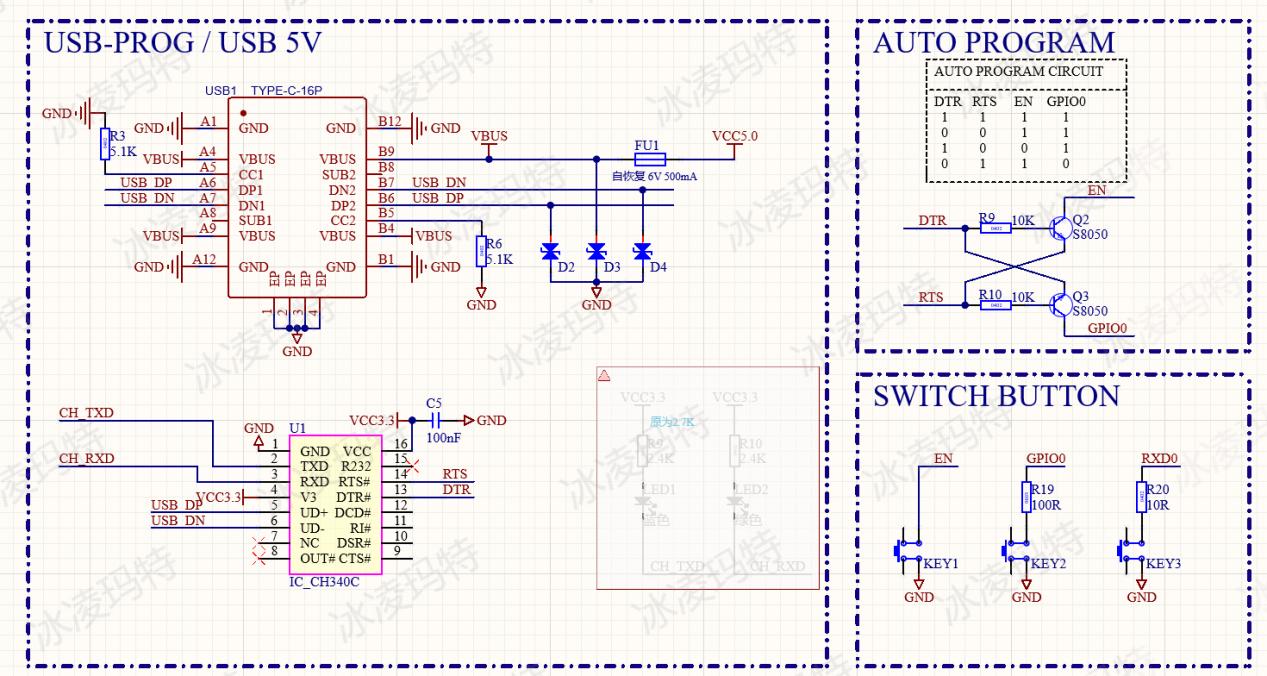
Task: Click the VCC3.3 label left of C5
Action: pyautogui.click(x=372, y=420)
